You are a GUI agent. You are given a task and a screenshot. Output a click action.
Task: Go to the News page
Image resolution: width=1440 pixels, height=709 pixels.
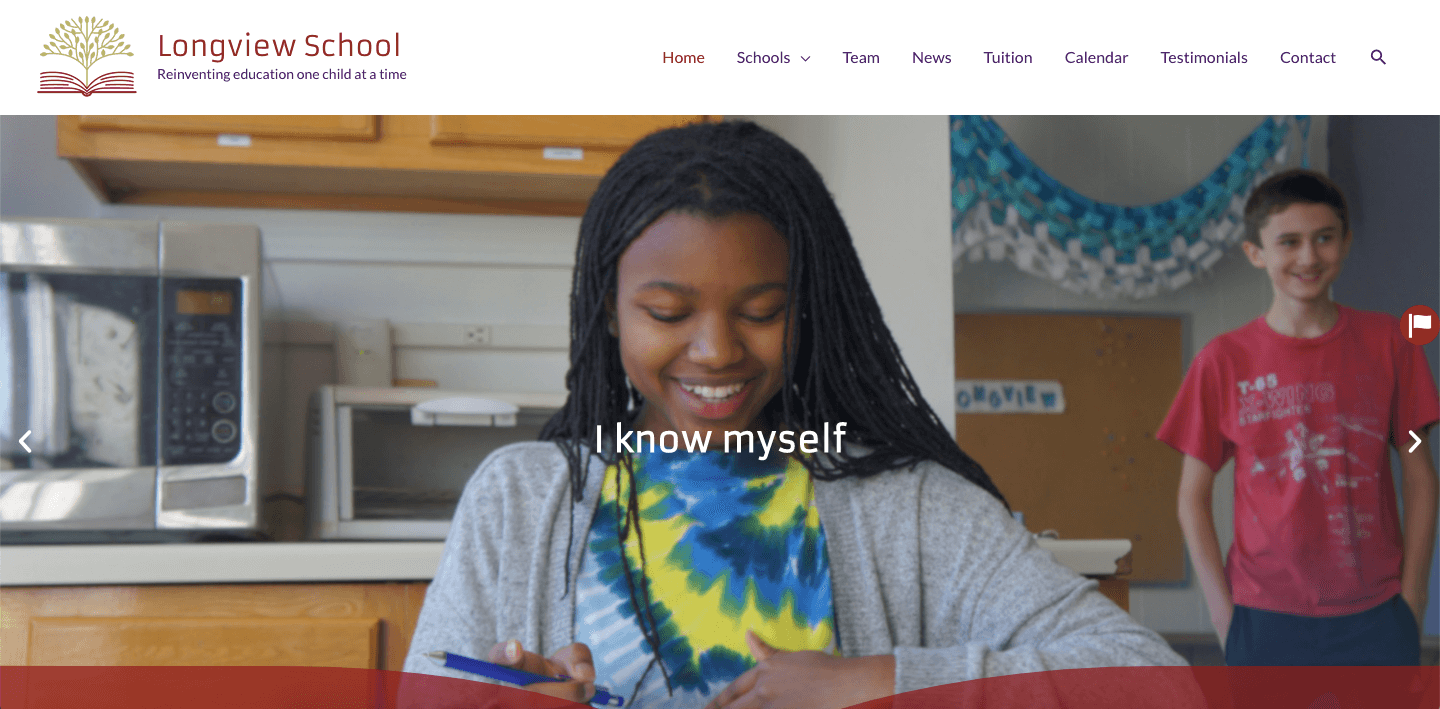[x=932, y=58]
